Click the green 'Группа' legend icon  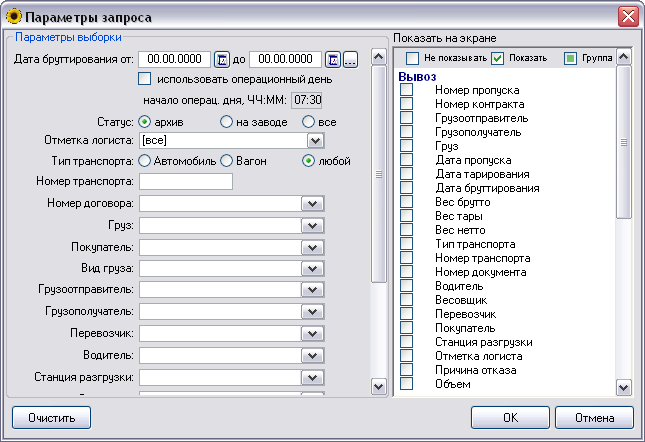pyautogui.click(x=572, y=58)
